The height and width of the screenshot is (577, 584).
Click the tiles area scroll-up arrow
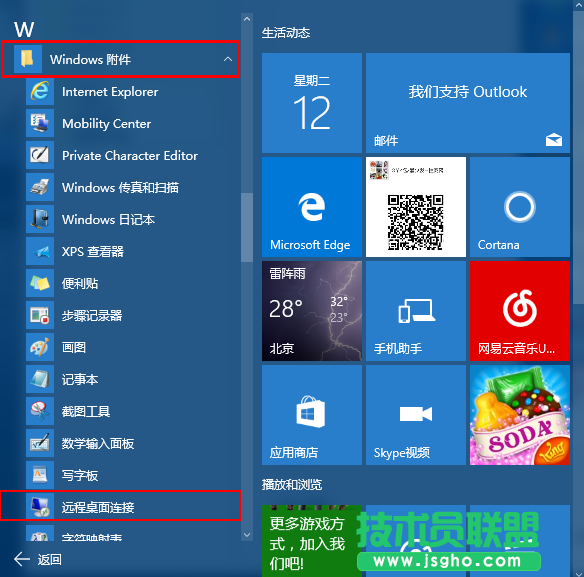coord(578,4)
